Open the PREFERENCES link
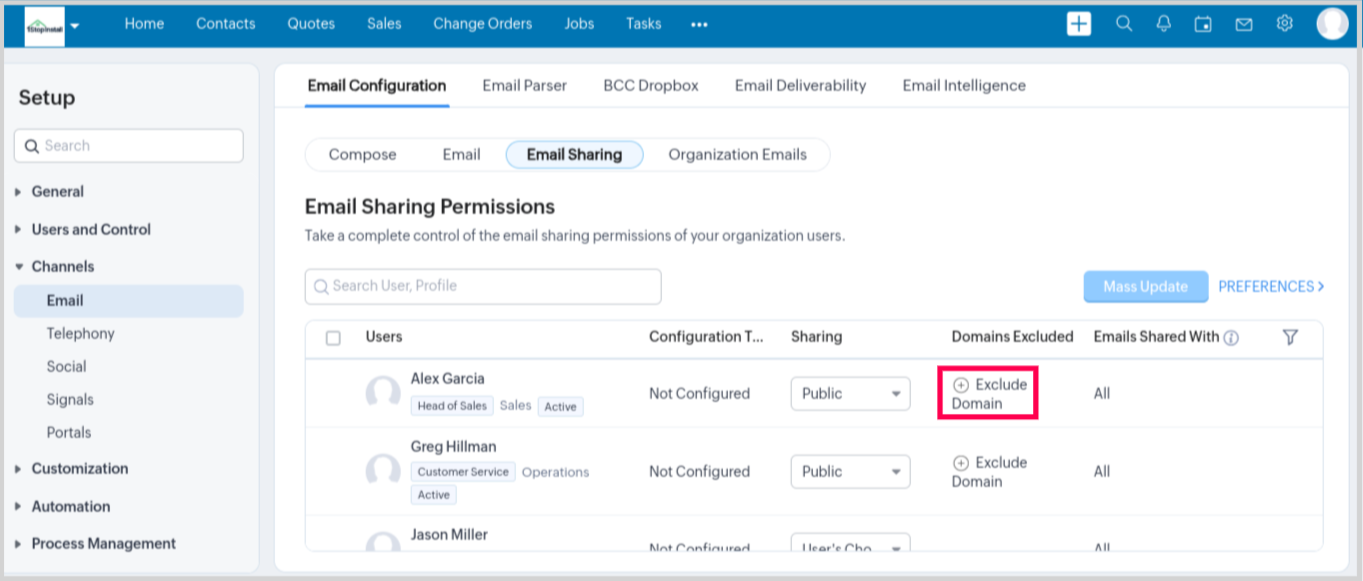 (1271, 287)
